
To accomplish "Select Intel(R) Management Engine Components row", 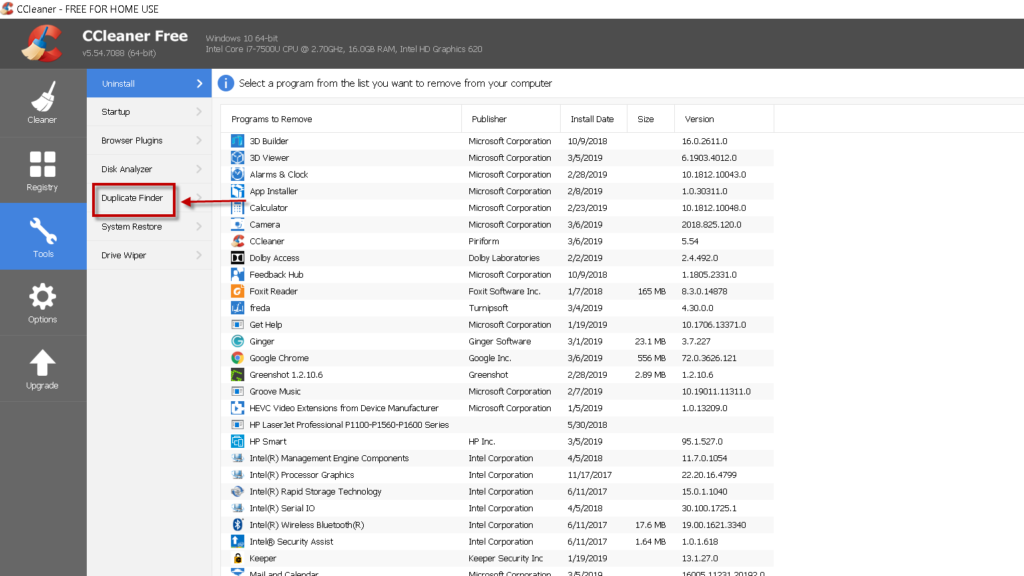I will click(498, 458).
